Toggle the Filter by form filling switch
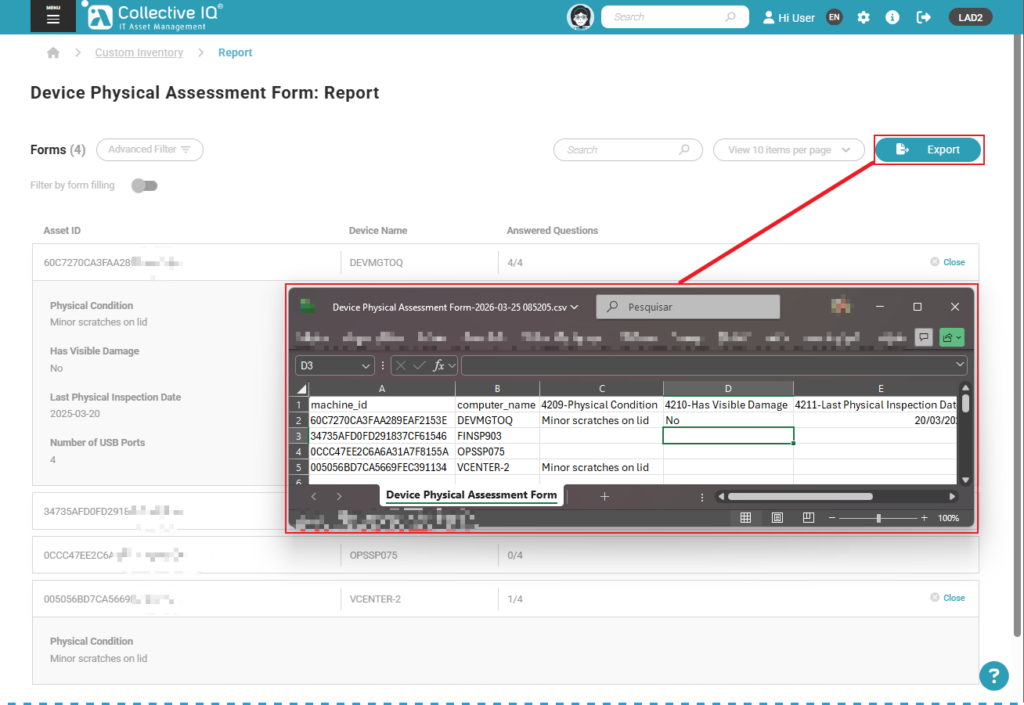Viewport: 1024px width, 705px height. pyautogui.click(x=145, y=185)
